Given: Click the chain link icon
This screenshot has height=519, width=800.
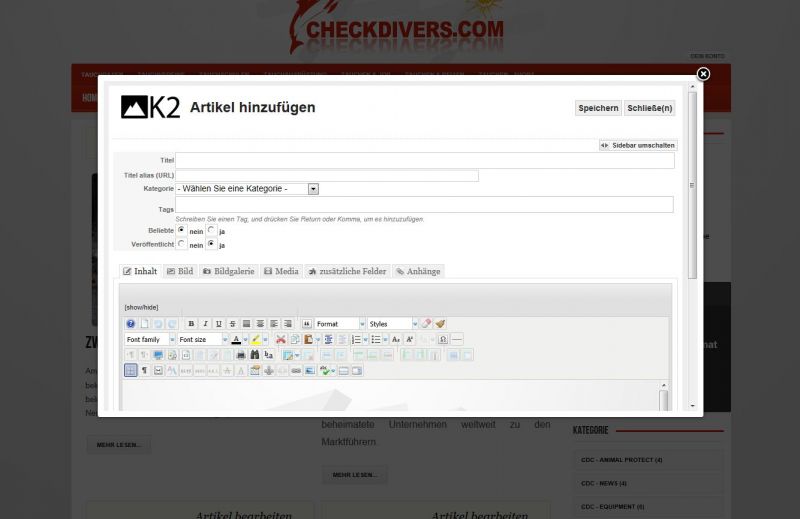Looking at the screenshot, I should click(296, 370).
